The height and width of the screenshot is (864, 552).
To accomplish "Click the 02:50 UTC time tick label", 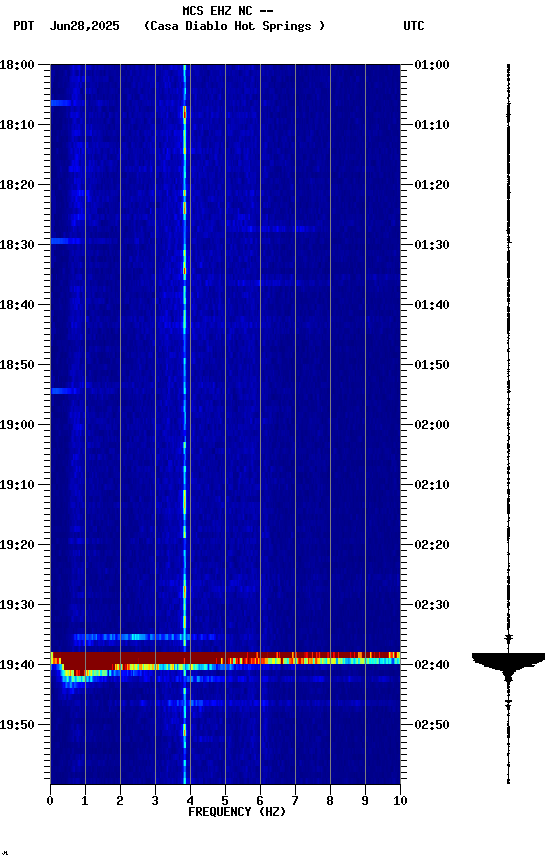I will 432,725.
